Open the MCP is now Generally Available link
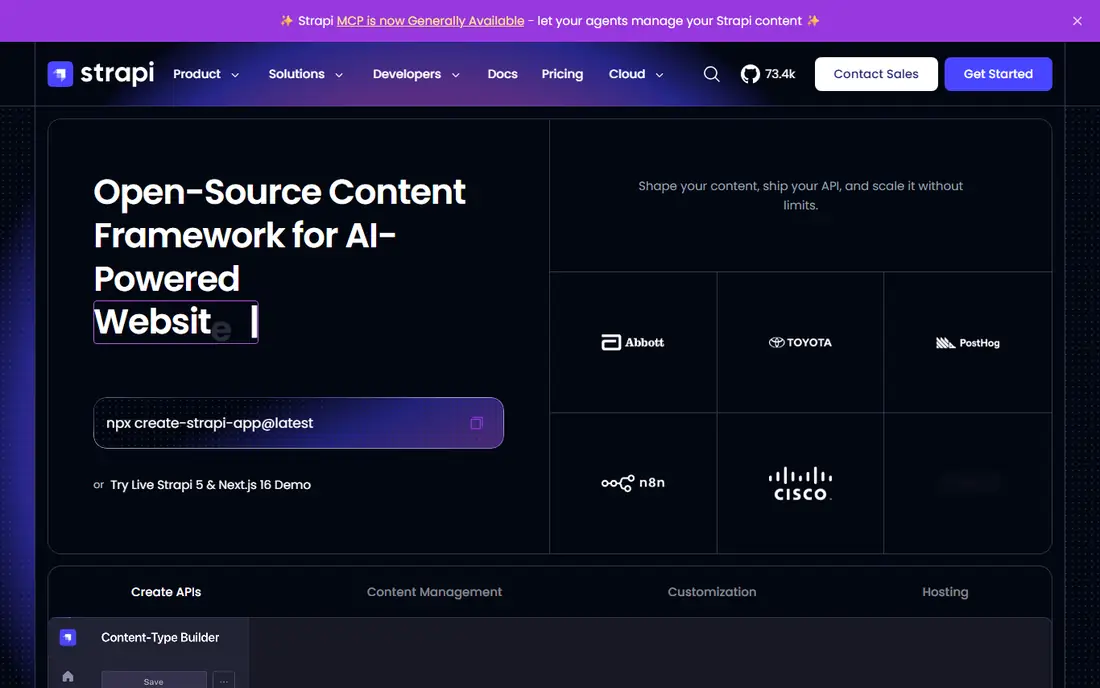The width and height of the screenshot is (1100, 688). point(430,21)
